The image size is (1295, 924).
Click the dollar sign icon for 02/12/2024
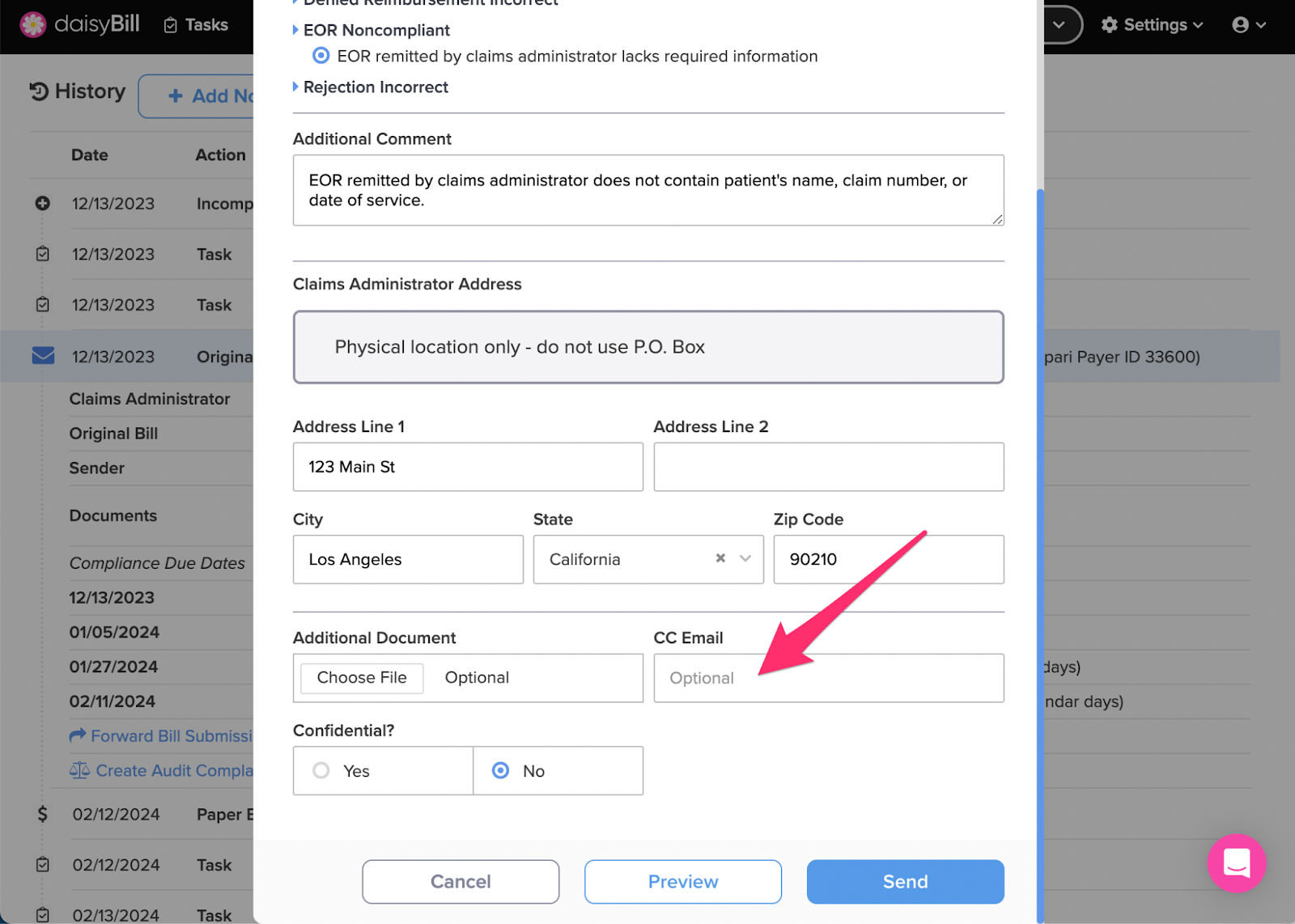coord(42,814)
